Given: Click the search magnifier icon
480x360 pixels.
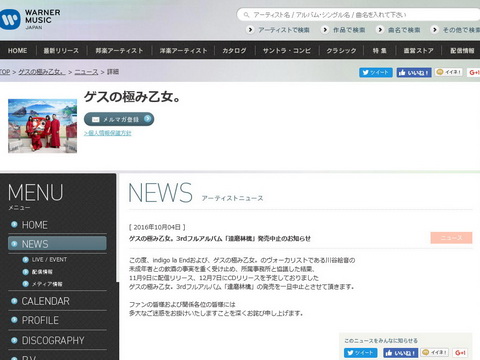Looking at the screenshot, I should tap(246, 15).
